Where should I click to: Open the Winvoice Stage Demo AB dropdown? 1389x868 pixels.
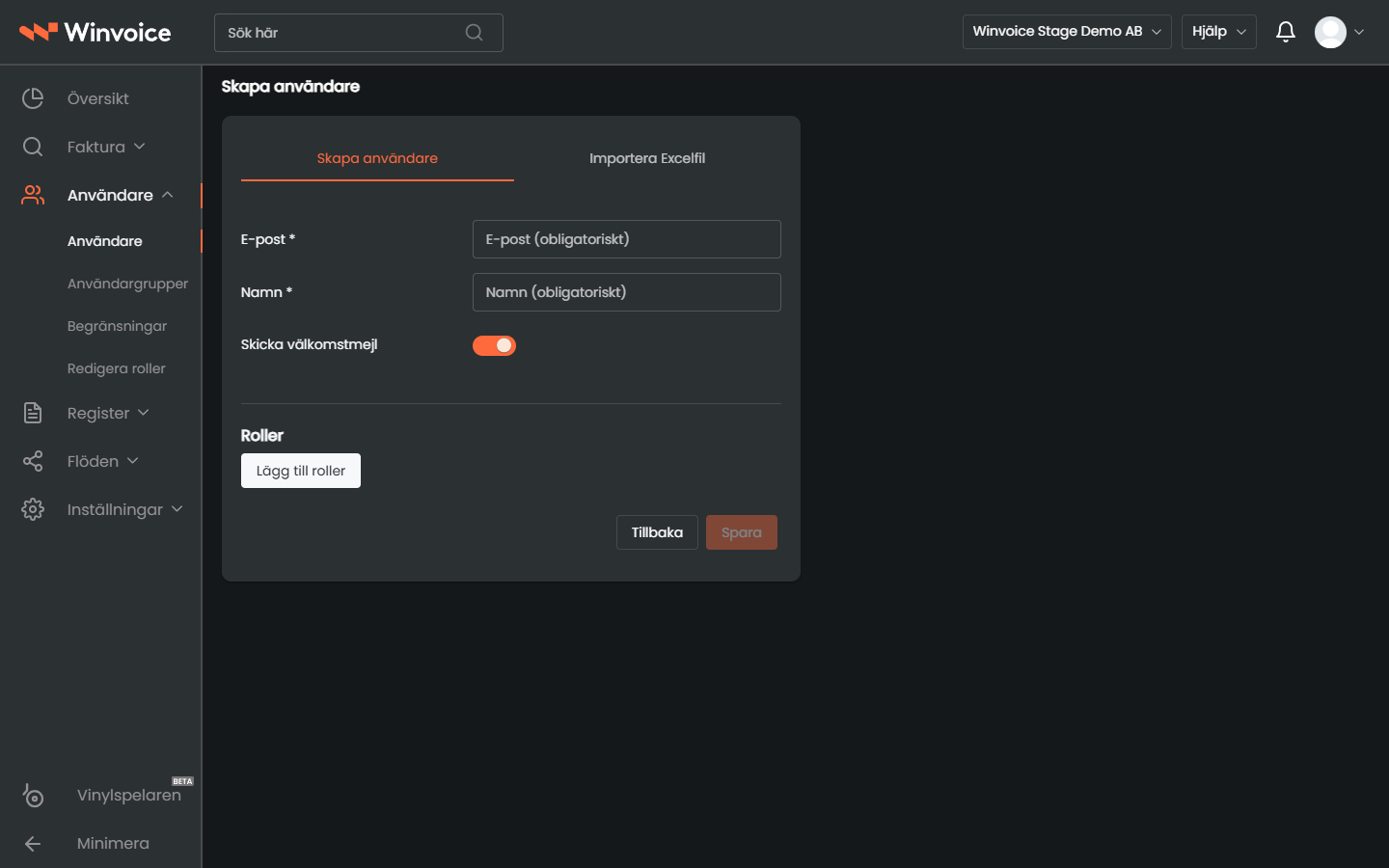[x=1067, y=32]
